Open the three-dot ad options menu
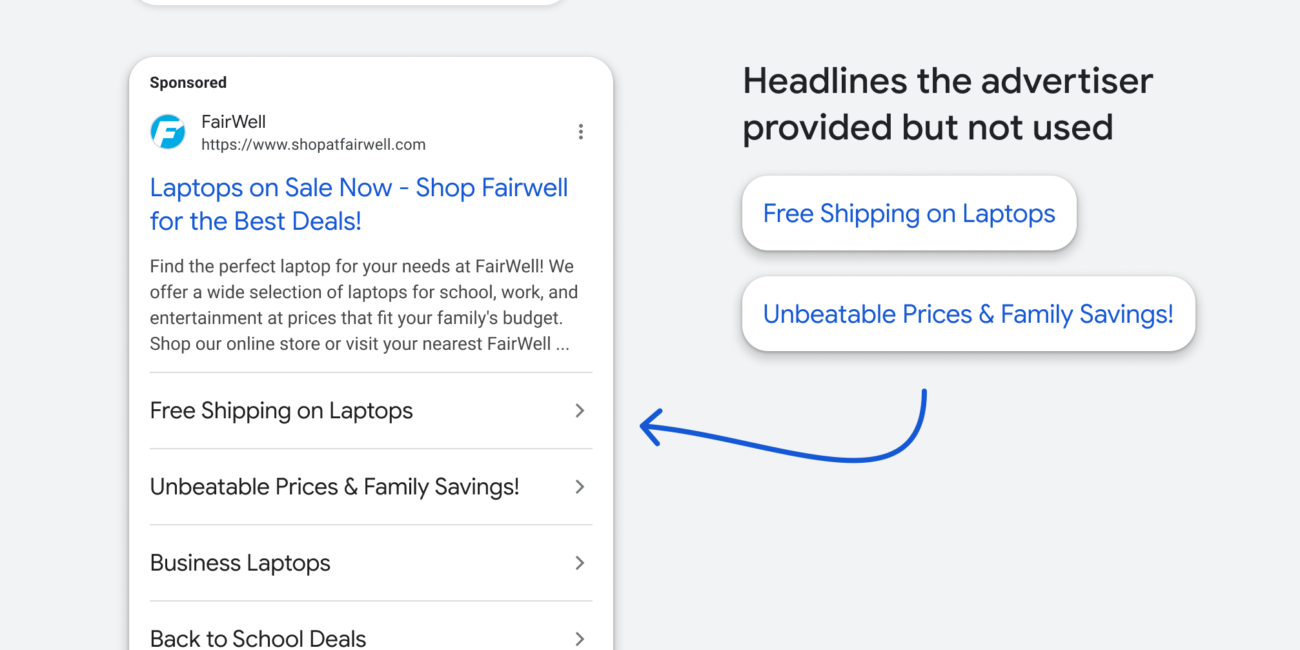This screenshot has width=1300, height=650. pos(580,132)
